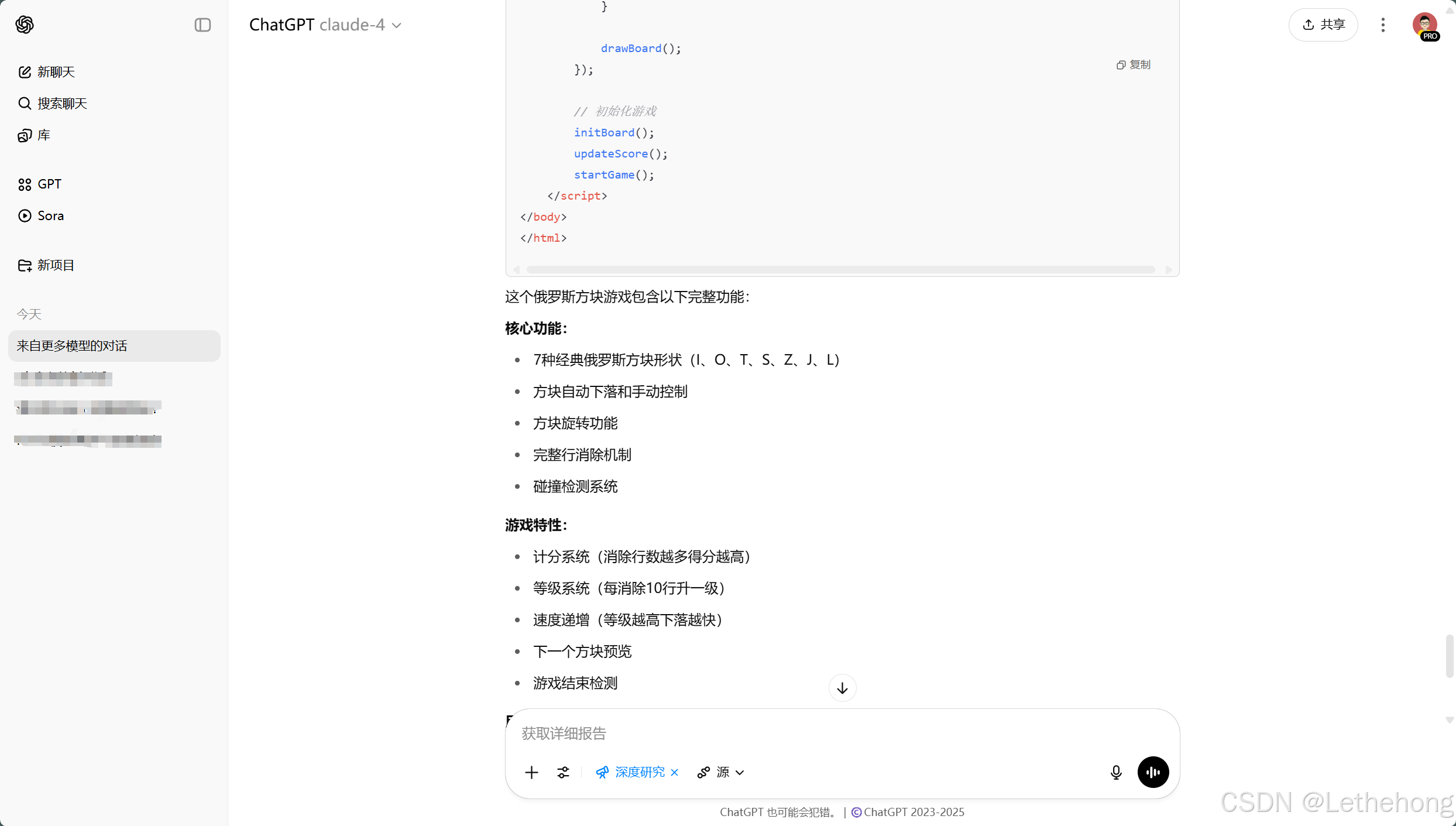Click the Sora play icon

pos(25,216)
